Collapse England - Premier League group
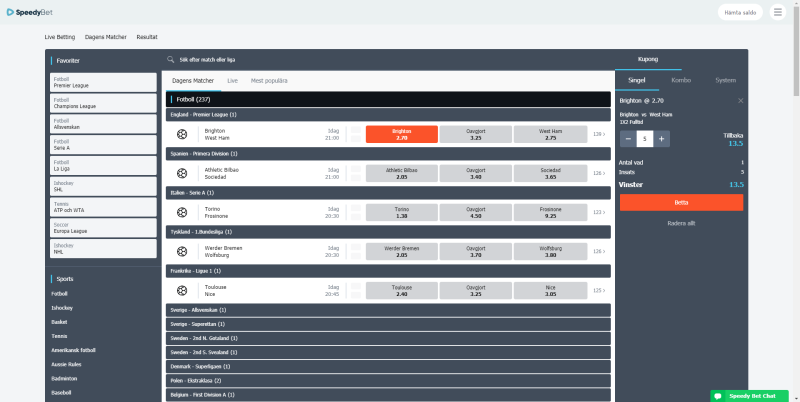 click(388, 115)
